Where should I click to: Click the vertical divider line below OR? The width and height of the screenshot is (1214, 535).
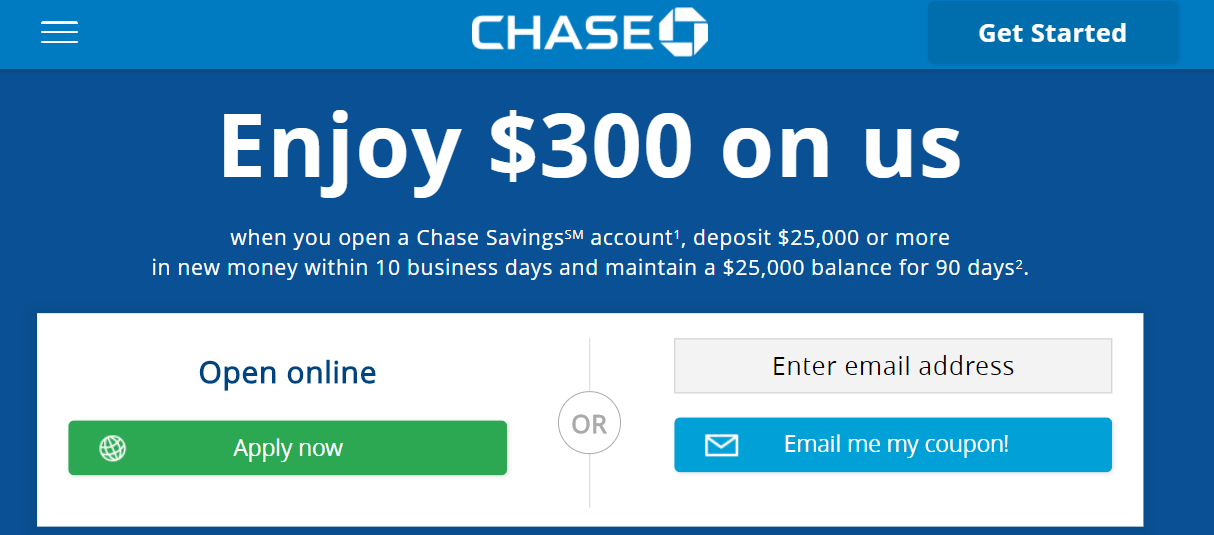[x=589, y=482]
